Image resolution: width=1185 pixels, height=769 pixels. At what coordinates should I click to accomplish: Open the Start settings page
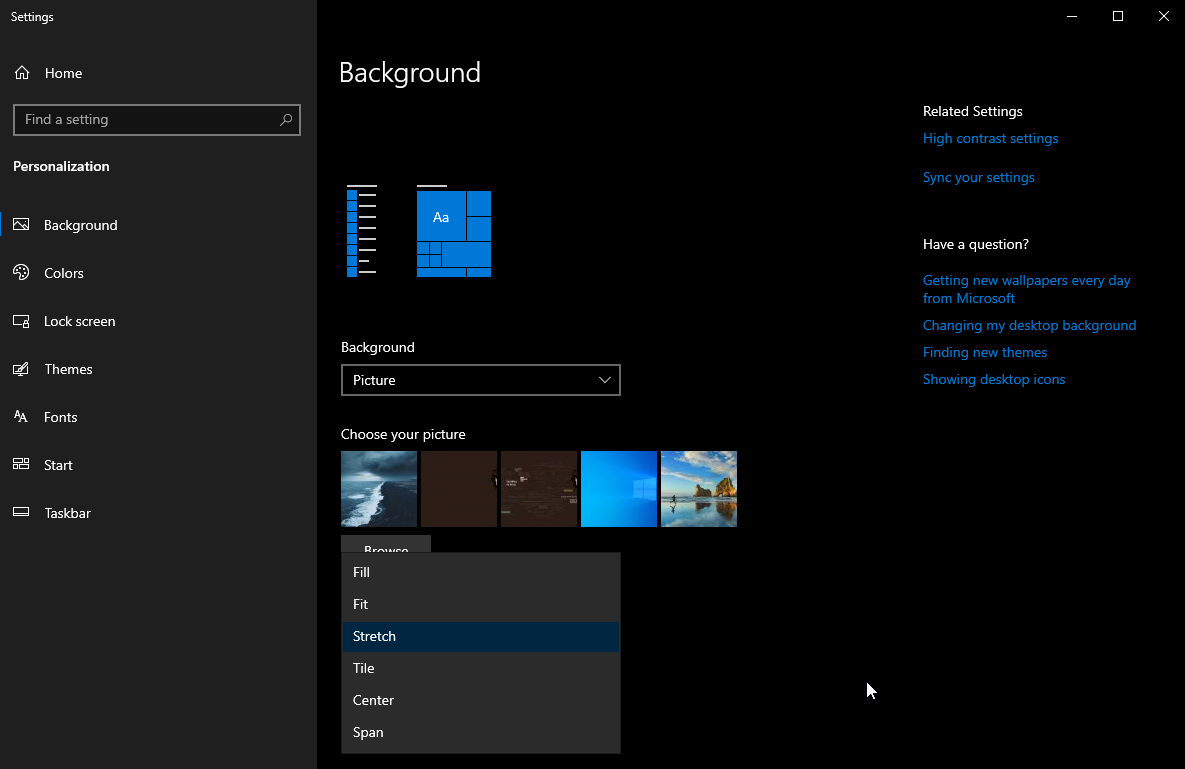pyautogui.click(x=57, y=464)
